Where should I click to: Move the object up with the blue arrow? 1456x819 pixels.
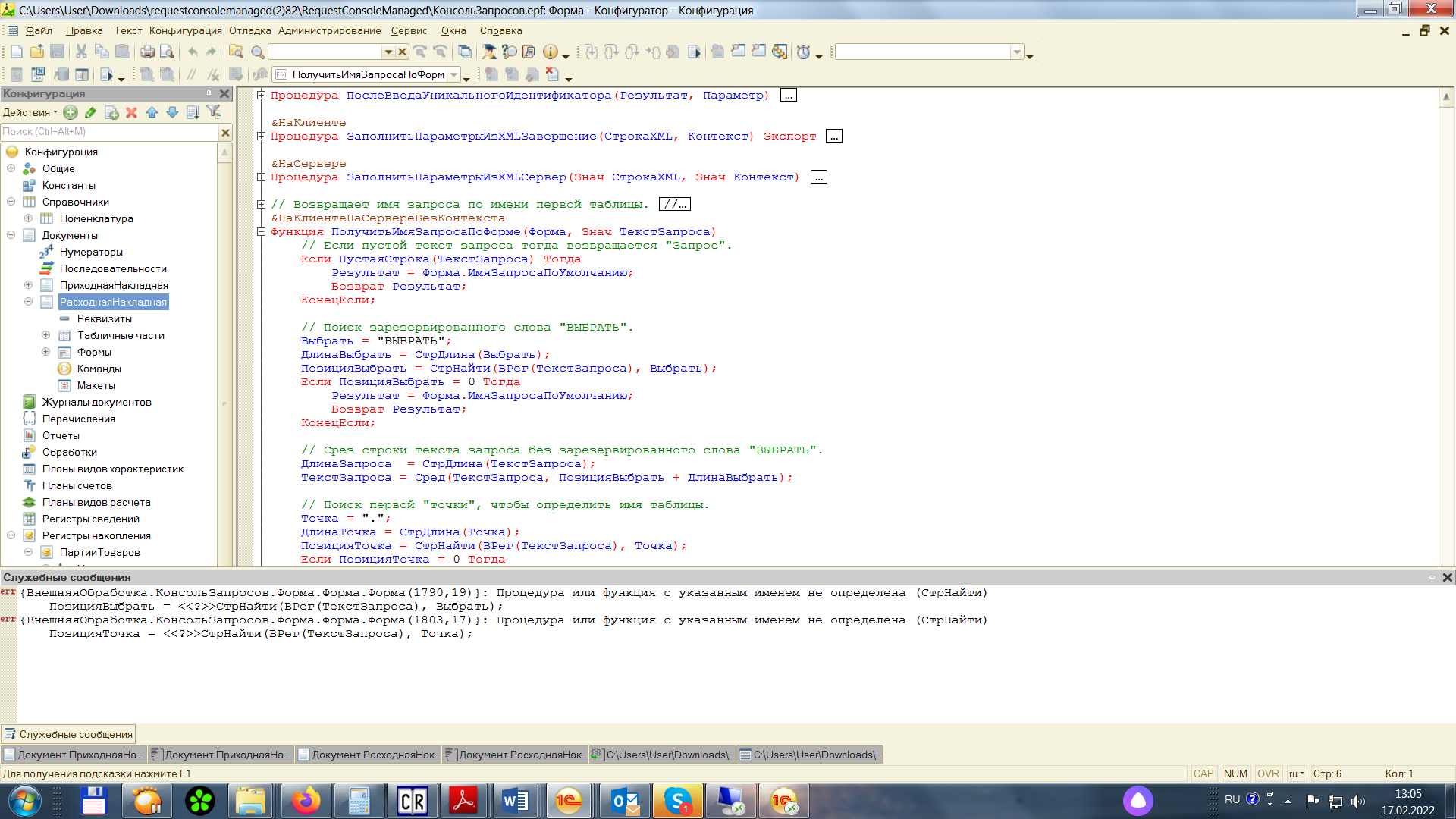pyautogui.click(x=152, y=112)
